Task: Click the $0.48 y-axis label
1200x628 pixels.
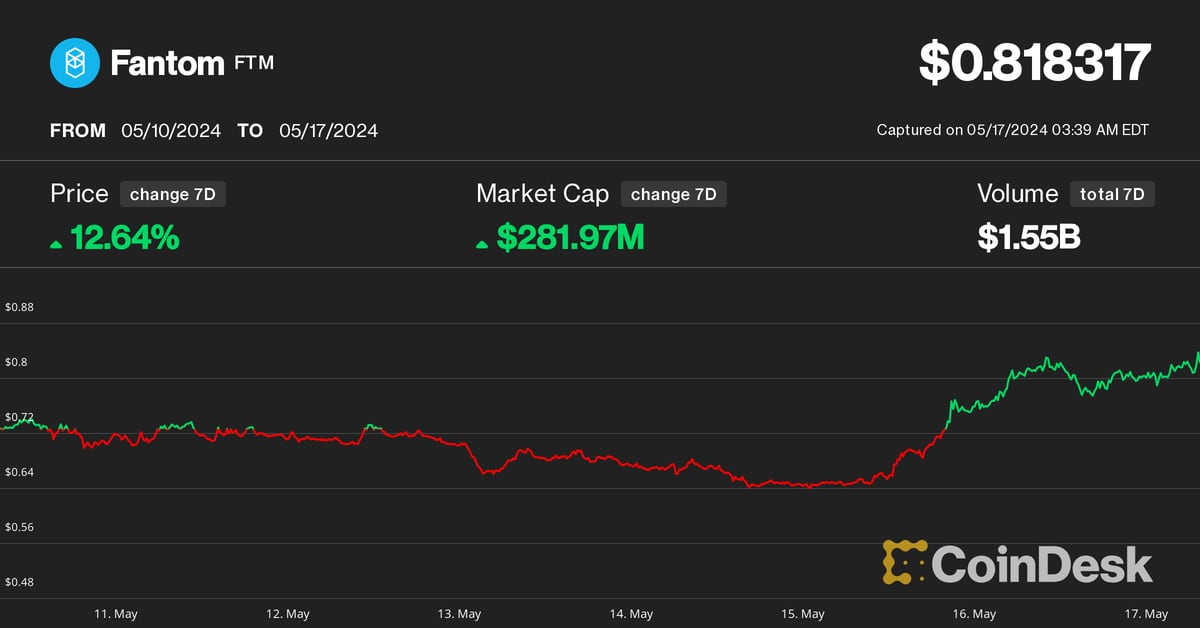Action: coord(20,582)
